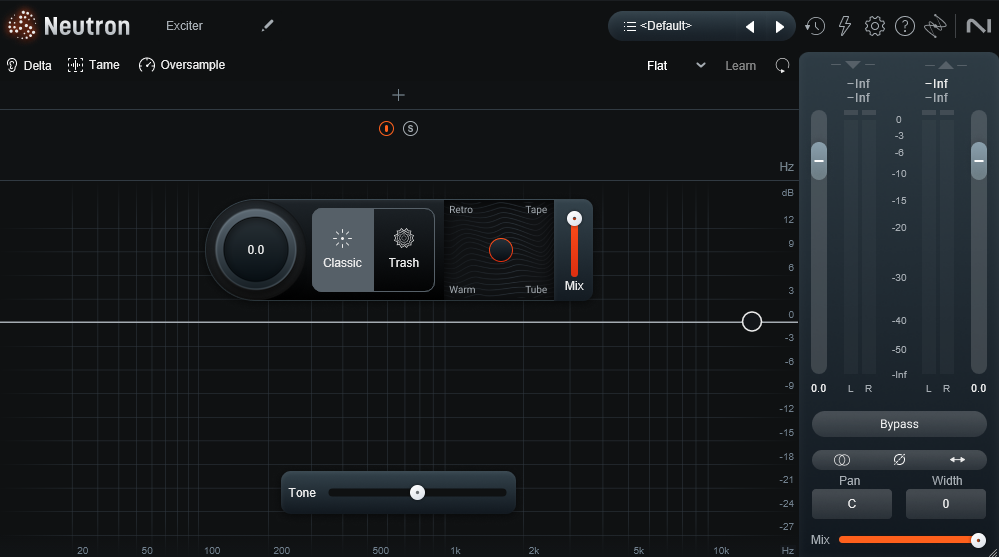Click the Neutron logo icon

pos(22,25)
